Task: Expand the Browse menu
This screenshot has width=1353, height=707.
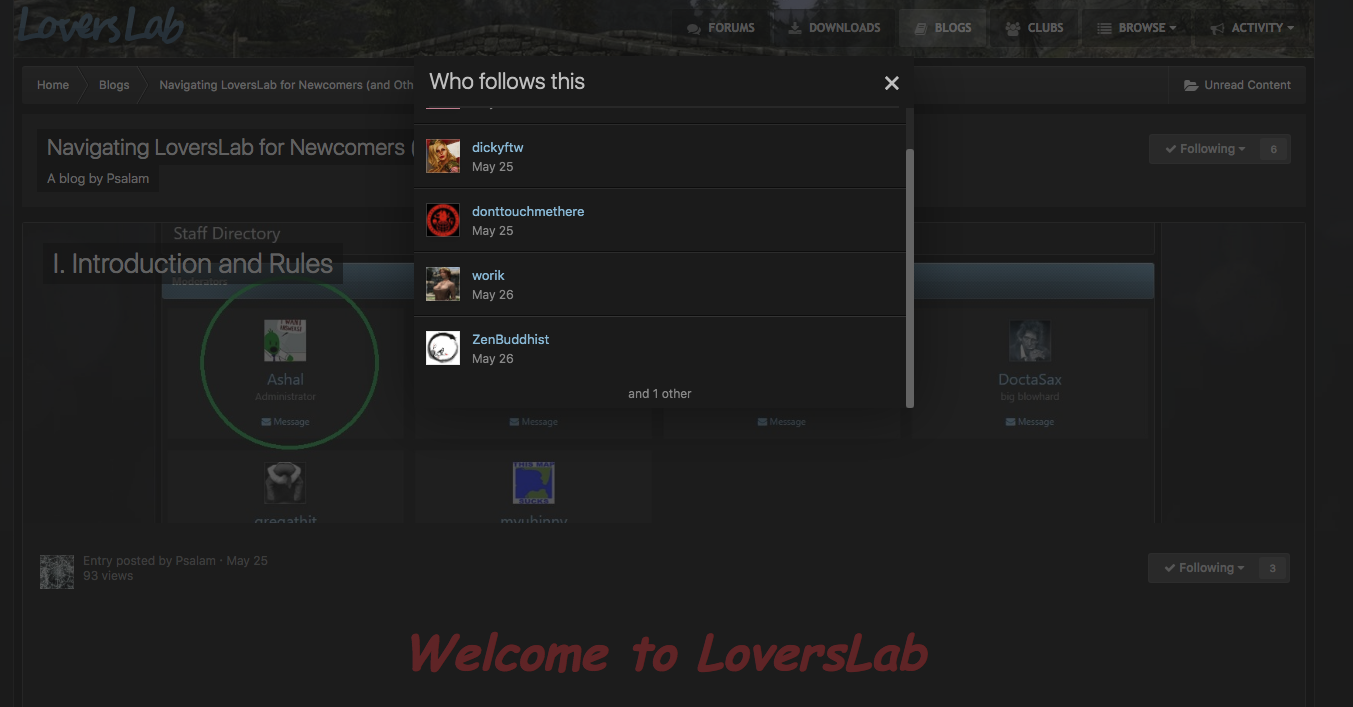Action: [x=1137, y=28]
